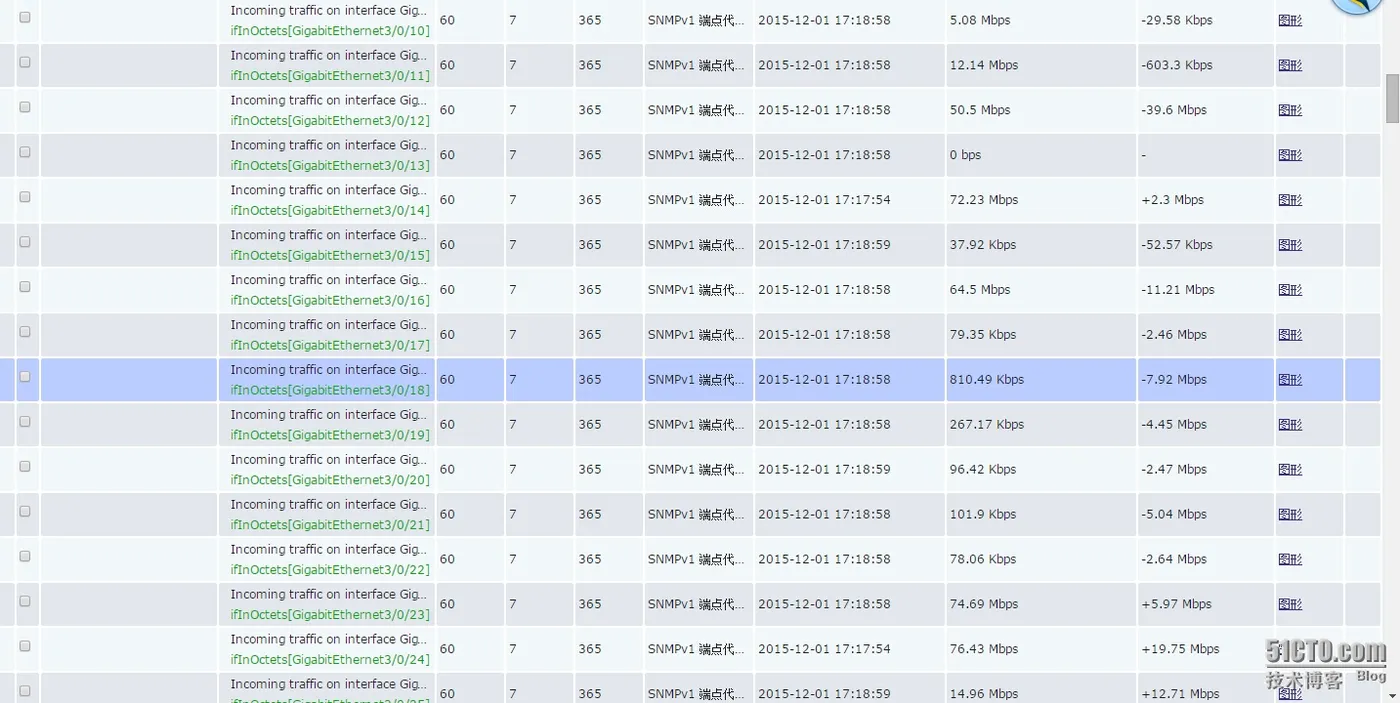Click ifInOctets[GigabitEthernet3/0/16] key text
The image size is (1400, 703).
point(330,301)
